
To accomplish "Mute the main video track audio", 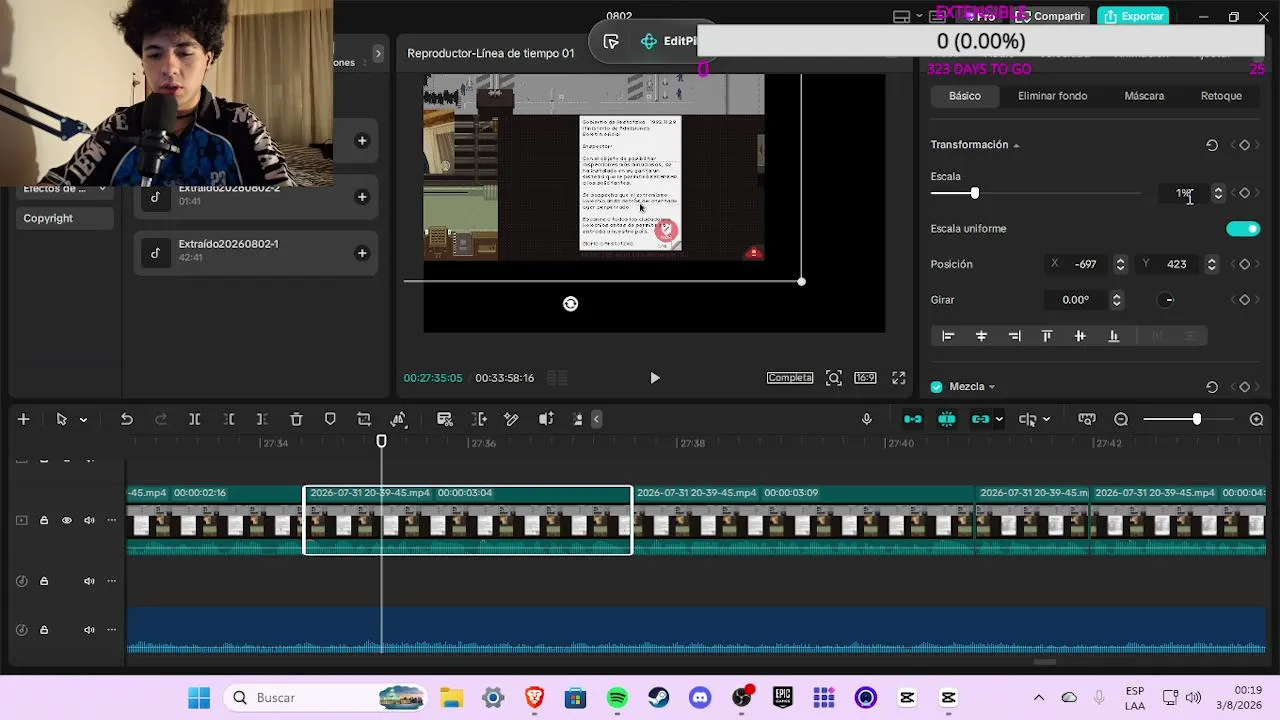I will [89, 520].
